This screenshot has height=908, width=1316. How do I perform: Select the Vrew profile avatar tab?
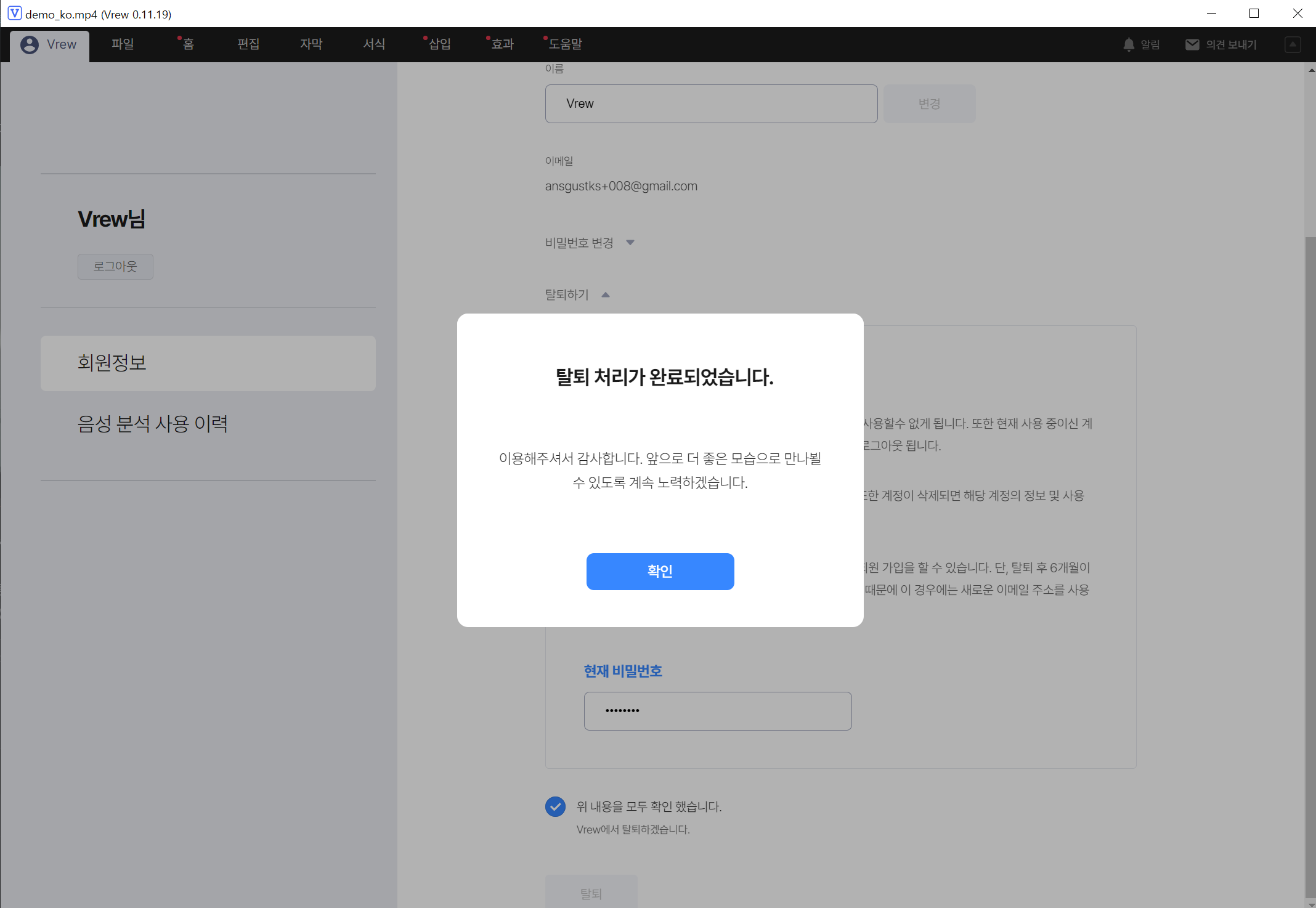pyautogui.click(x=49, y=44)
